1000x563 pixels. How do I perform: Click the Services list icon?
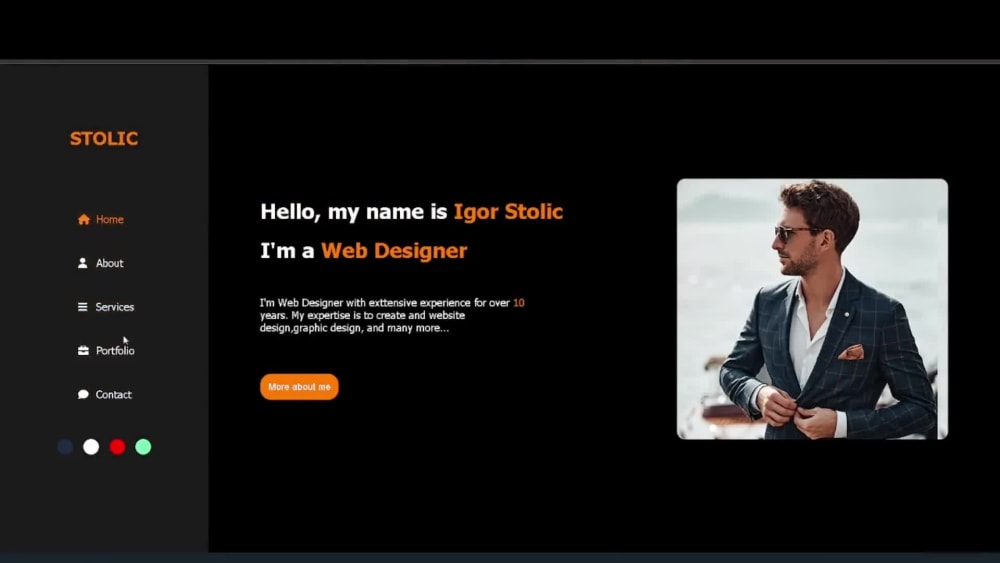[x=82, y=307]
